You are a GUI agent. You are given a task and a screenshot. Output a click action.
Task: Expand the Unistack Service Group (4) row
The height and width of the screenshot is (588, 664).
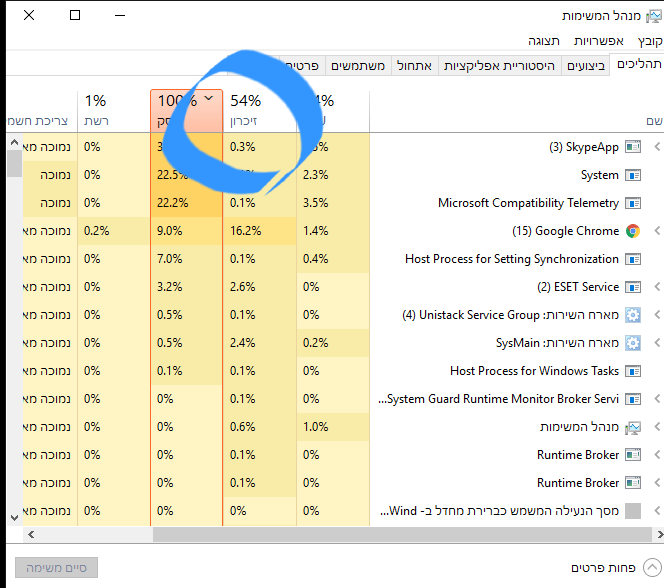point(657,315)
